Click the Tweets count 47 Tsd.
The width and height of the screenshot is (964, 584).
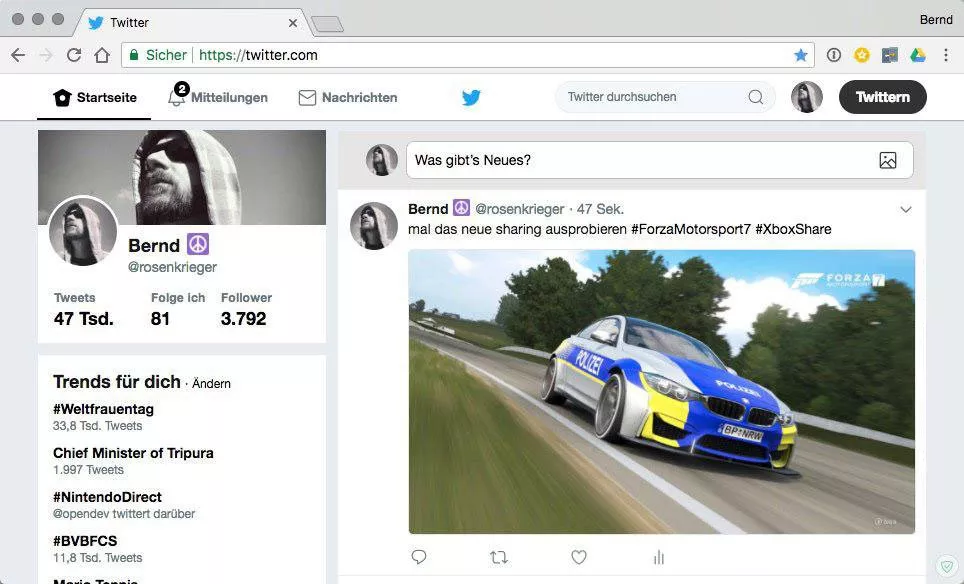tap(84, 318)
